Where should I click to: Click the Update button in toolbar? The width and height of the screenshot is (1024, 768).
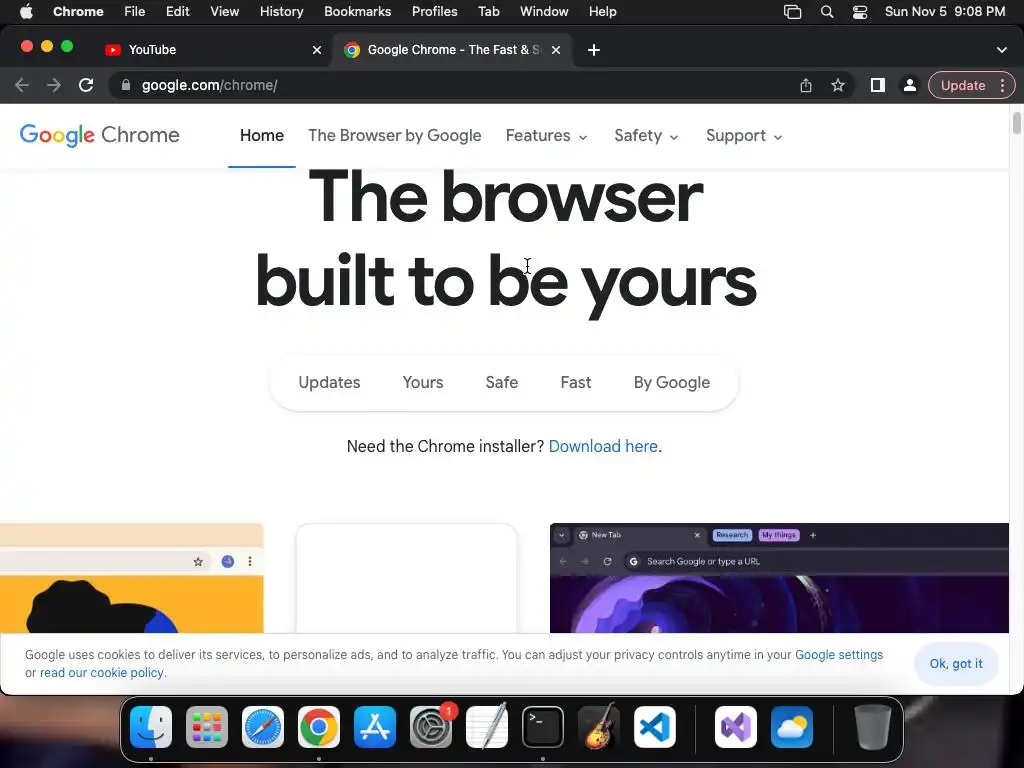point(963,85)
